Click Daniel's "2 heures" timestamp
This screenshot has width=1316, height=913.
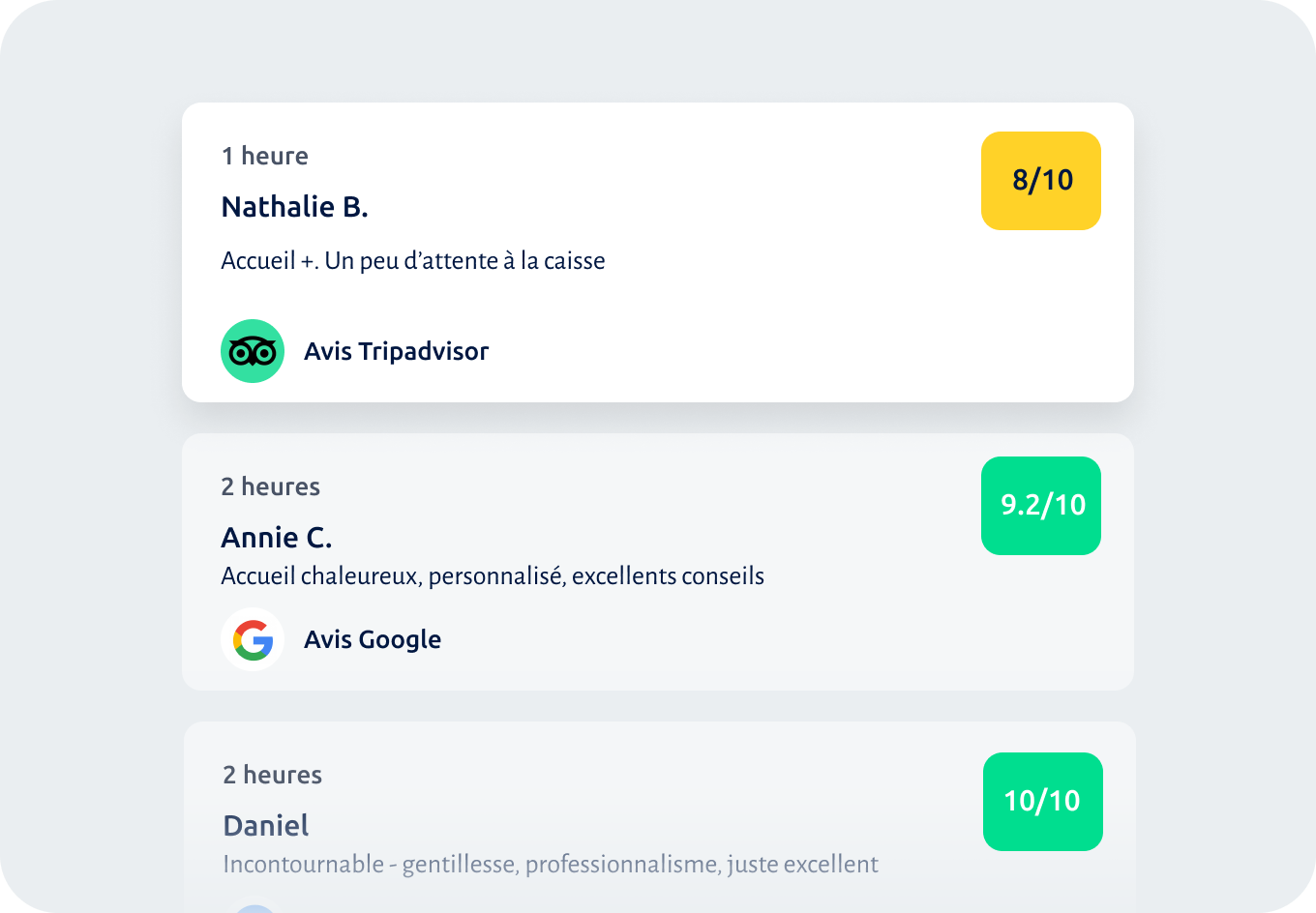pos(273,775)
